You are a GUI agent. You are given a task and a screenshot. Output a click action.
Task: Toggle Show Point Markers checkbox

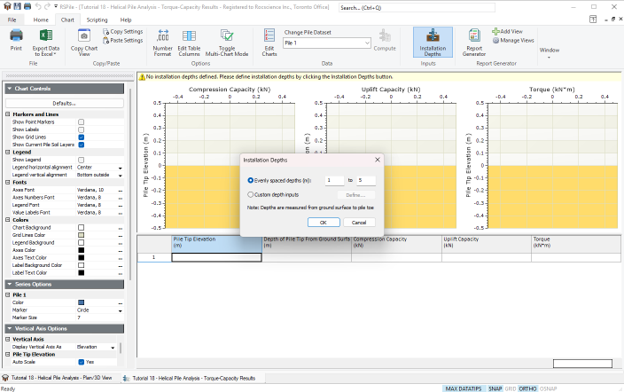tap(81, 122)
